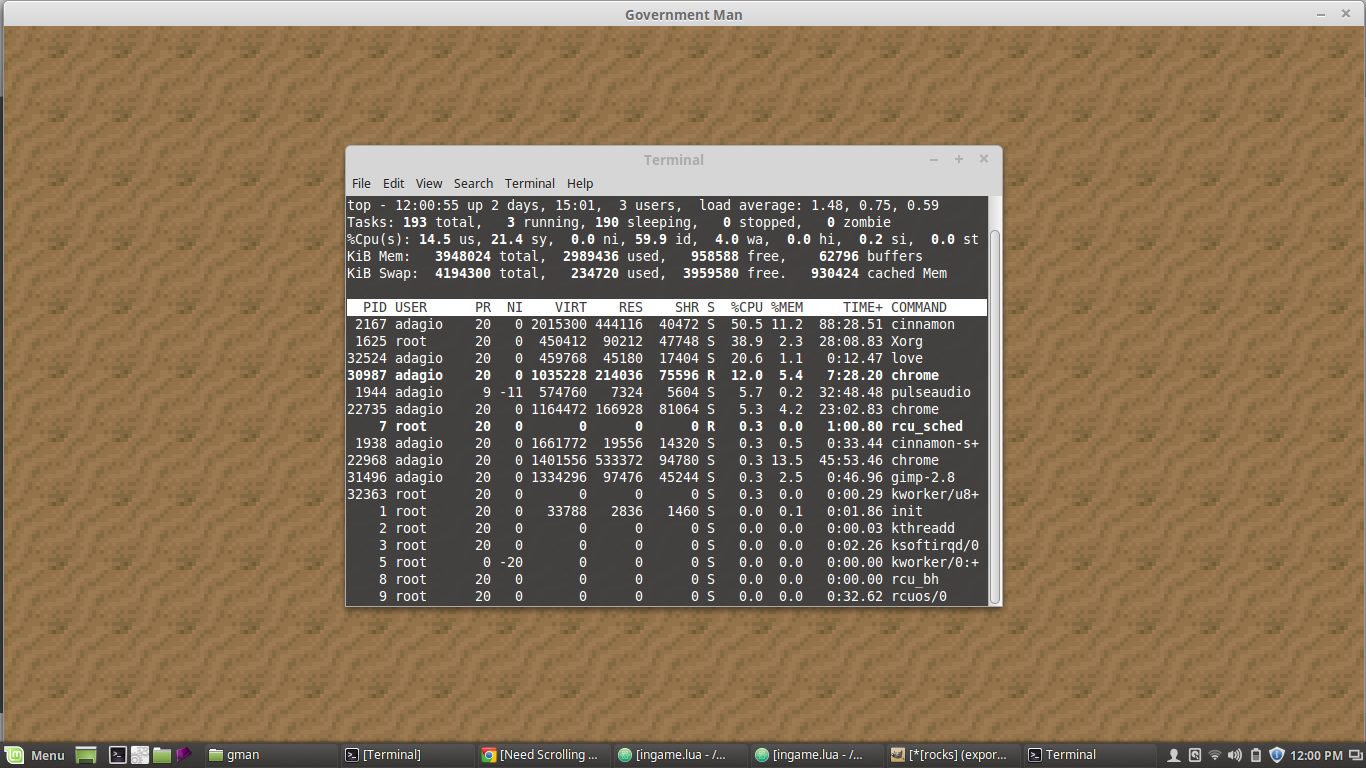
Task: Open the Linux Mint Menu button
Action: [36, 755]
